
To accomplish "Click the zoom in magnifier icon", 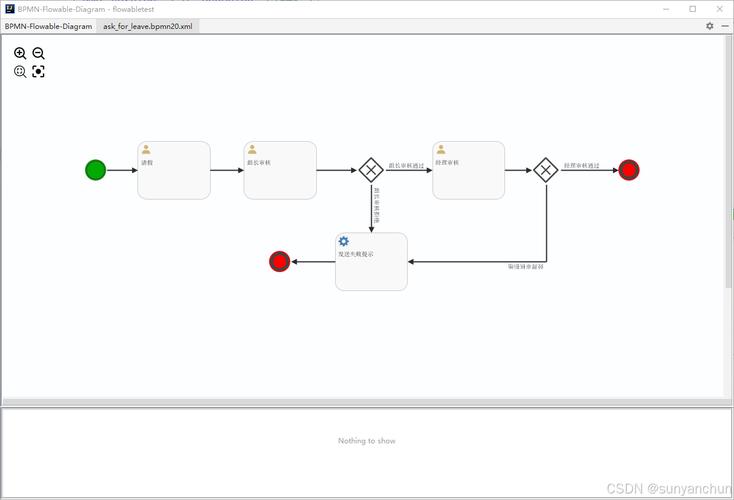I will click(x=20, y=53).
